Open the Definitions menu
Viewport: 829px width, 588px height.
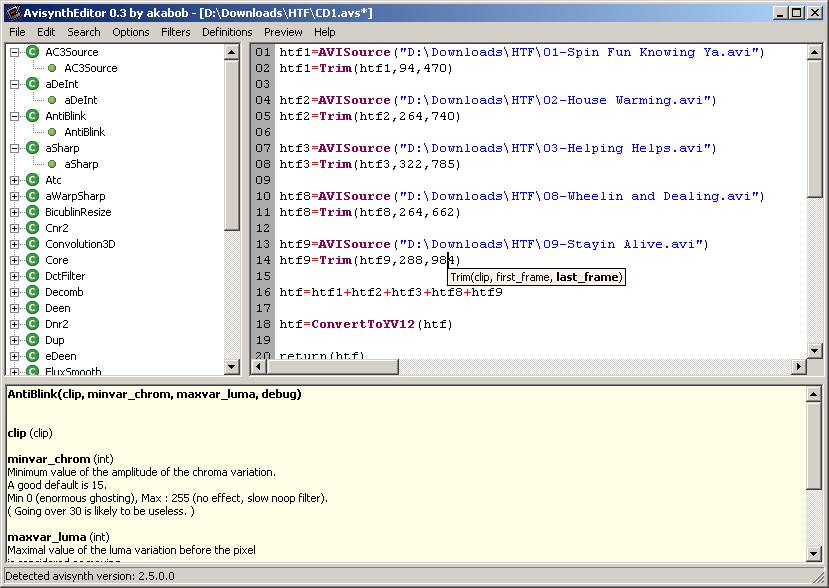click(227, 32)
